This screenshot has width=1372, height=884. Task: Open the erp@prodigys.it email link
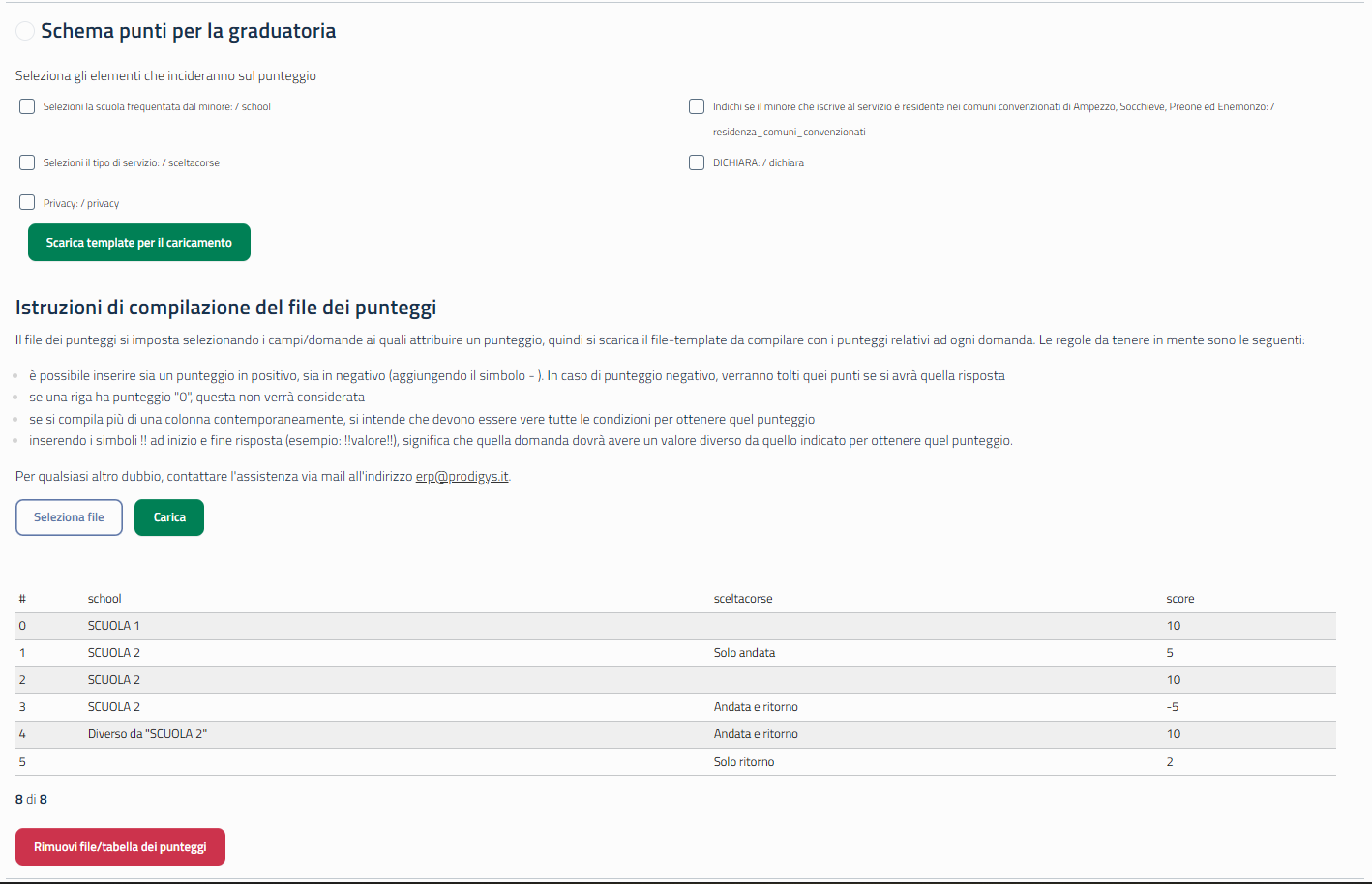462,477
